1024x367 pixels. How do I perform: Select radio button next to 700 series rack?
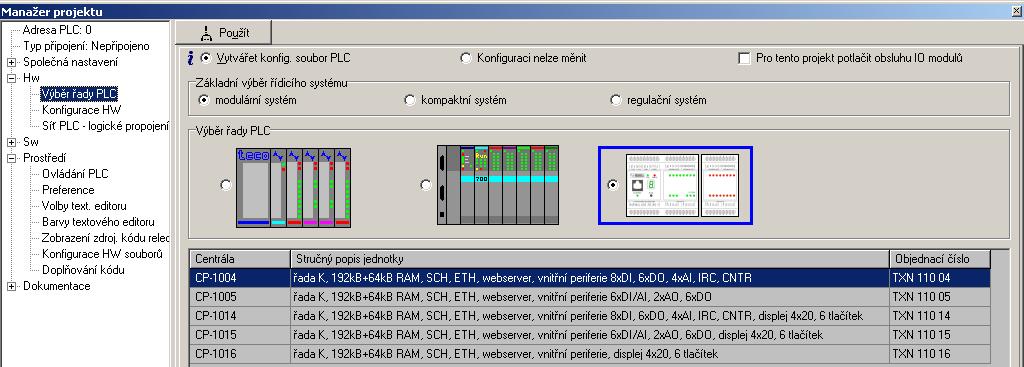pos(426,185)
